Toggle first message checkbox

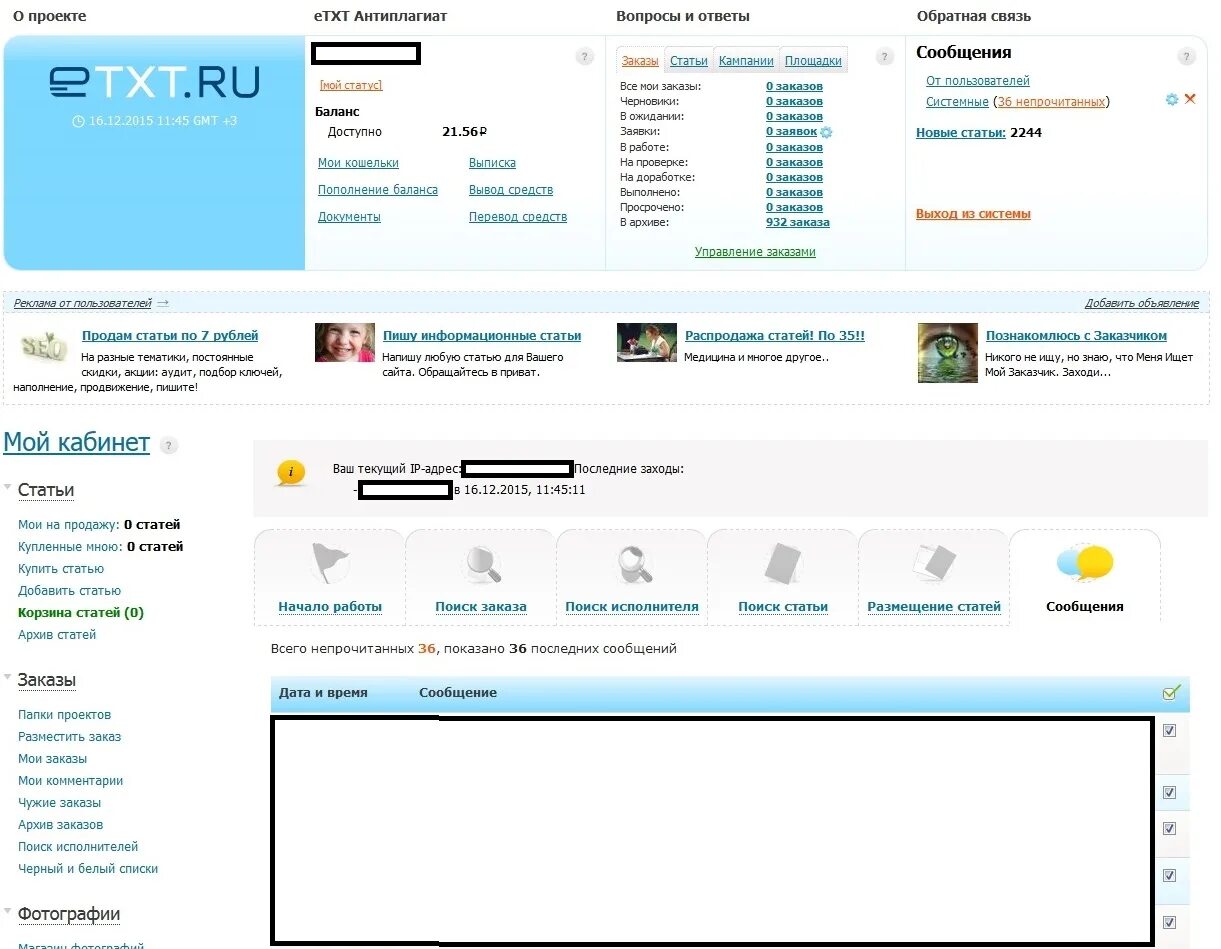tap(1169, 731)
